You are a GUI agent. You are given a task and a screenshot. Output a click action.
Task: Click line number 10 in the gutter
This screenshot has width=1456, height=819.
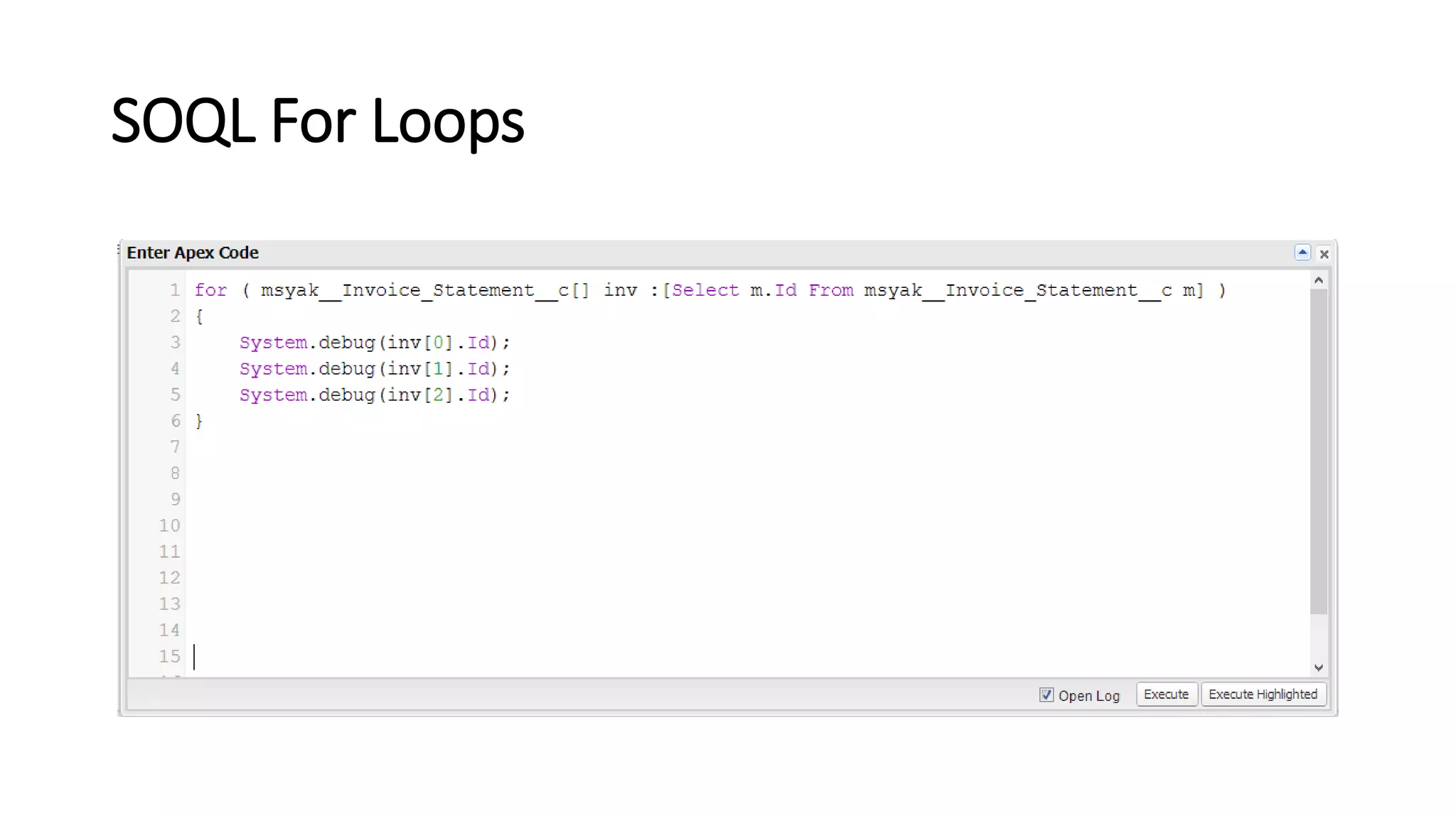(x=169, y=525)
